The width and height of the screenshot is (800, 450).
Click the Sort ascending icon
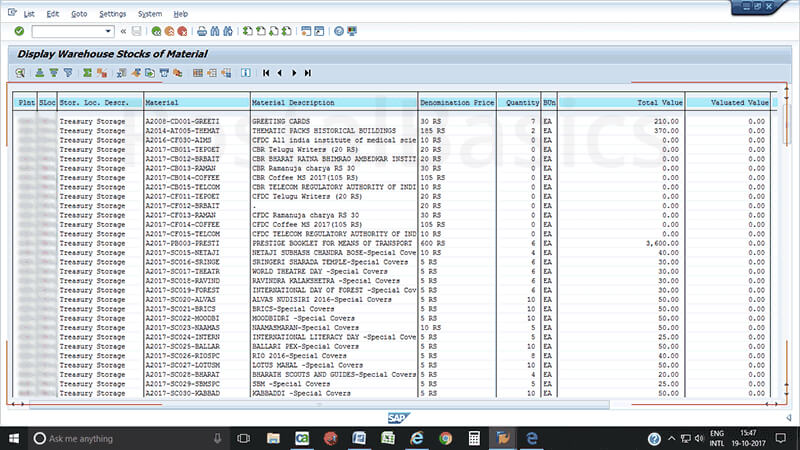[40, 73]
